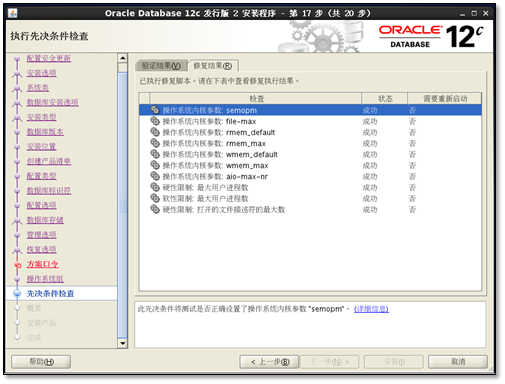Open the 管理选项 step link
505x384 pixels.
tap(41, 234)
